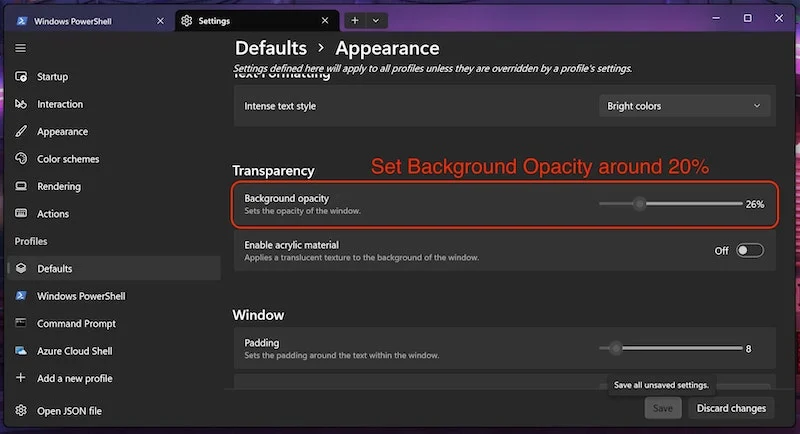
Task: Toggle Enable acrylic material switch
Action: [x=749, y=250]
